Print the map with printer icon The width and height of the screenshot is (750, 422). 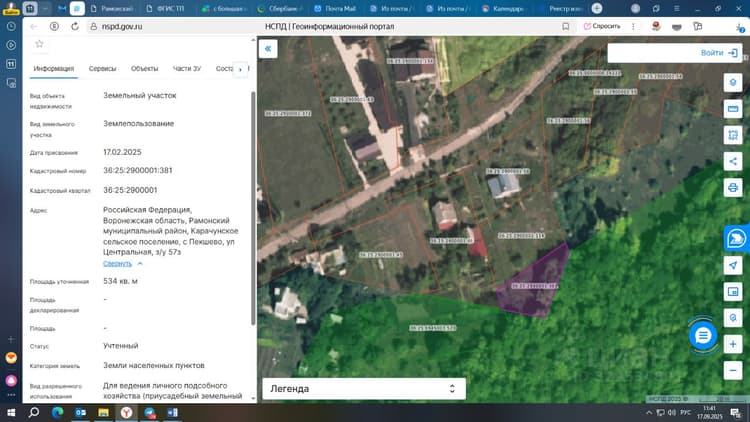[732, 188]
